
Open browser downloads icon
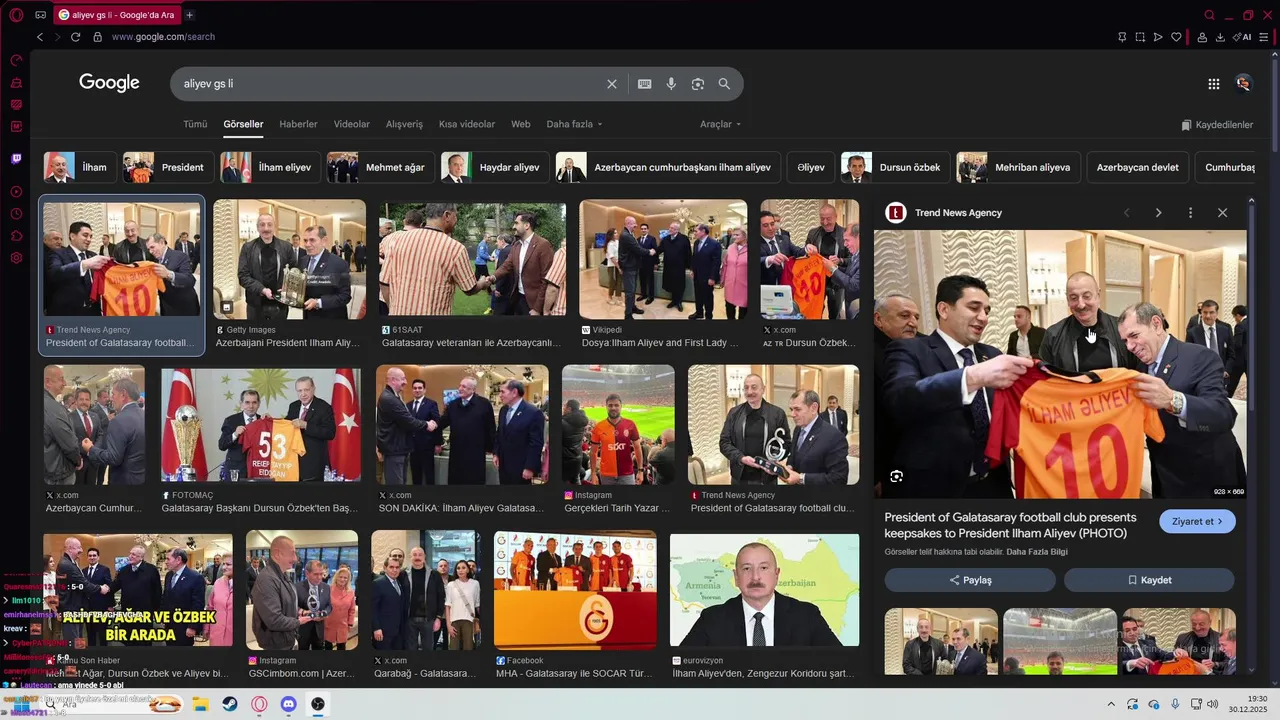pyautogui.click(x=1220, y=37)
